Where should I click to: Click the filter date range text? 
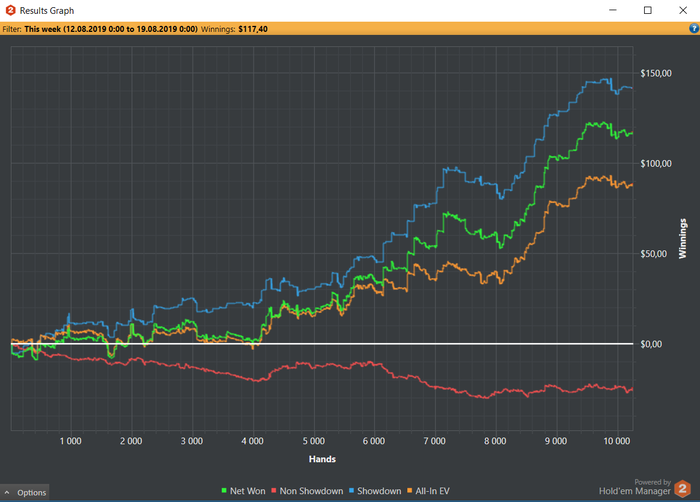(111, 29)
